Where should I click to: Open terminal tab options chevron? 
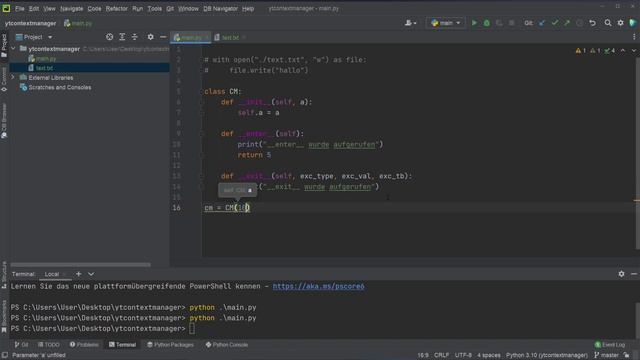(91, 274)
